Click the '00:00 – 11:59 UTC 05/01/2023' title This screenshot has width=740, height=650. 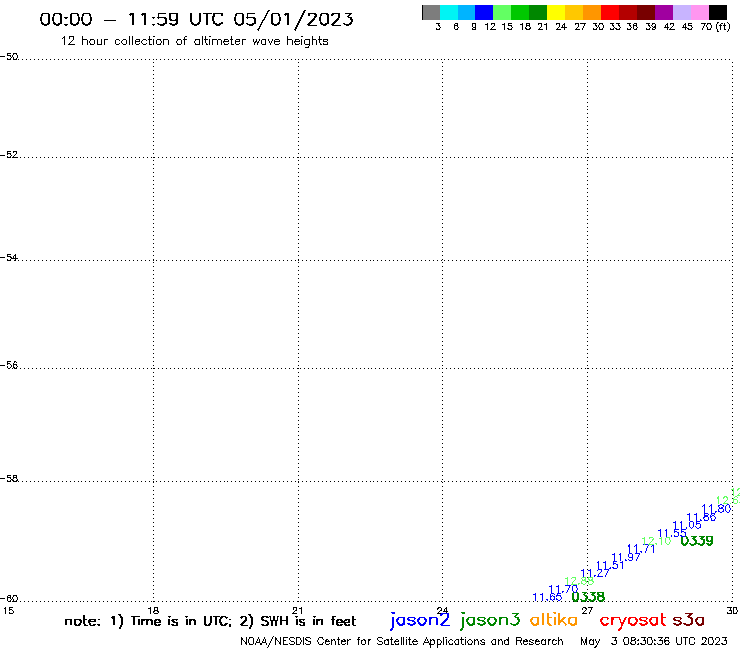pyautogui.click(x=196, y=19)
